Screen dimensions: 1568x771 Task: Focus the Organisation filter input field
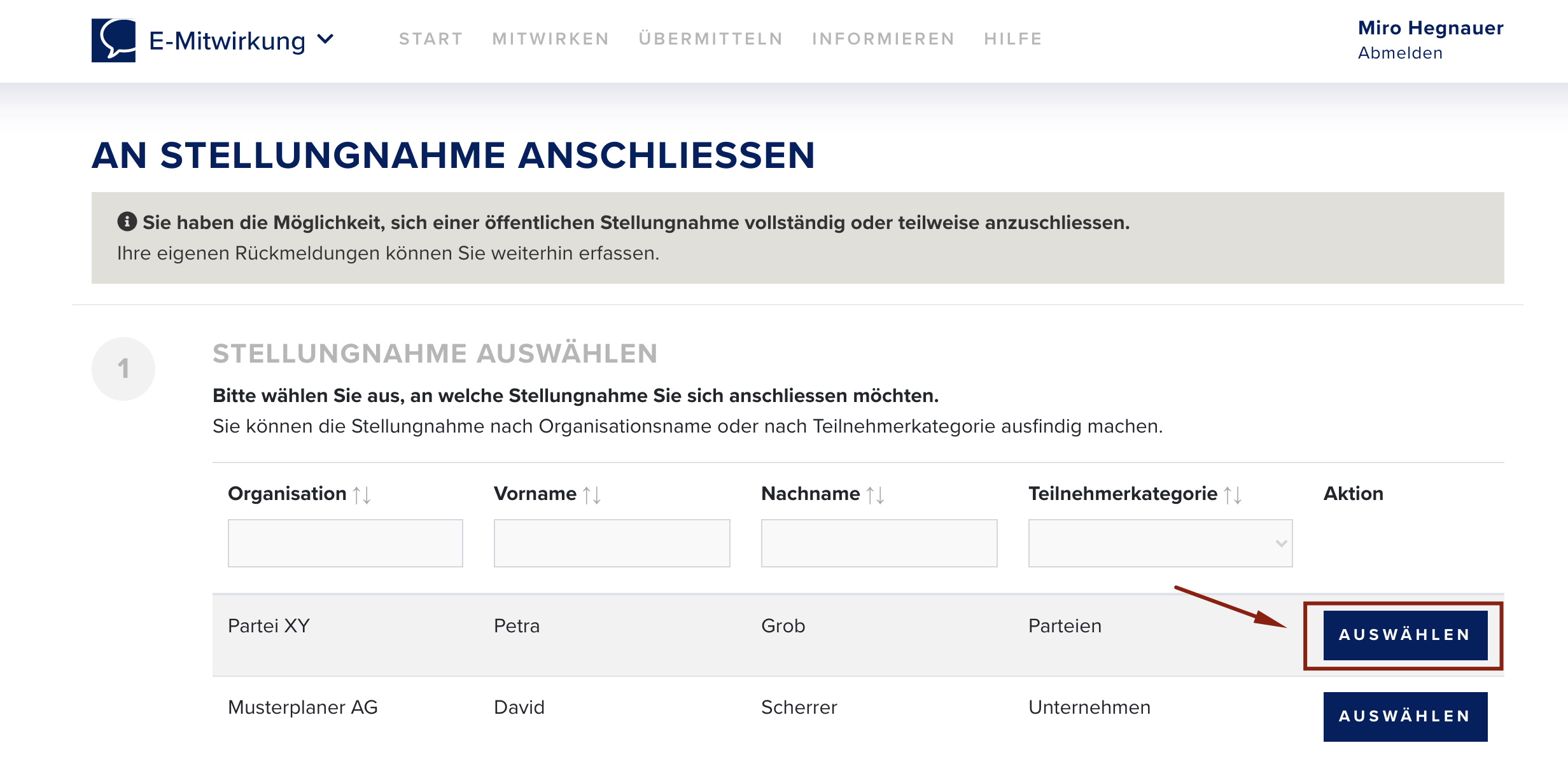[346, 543]
